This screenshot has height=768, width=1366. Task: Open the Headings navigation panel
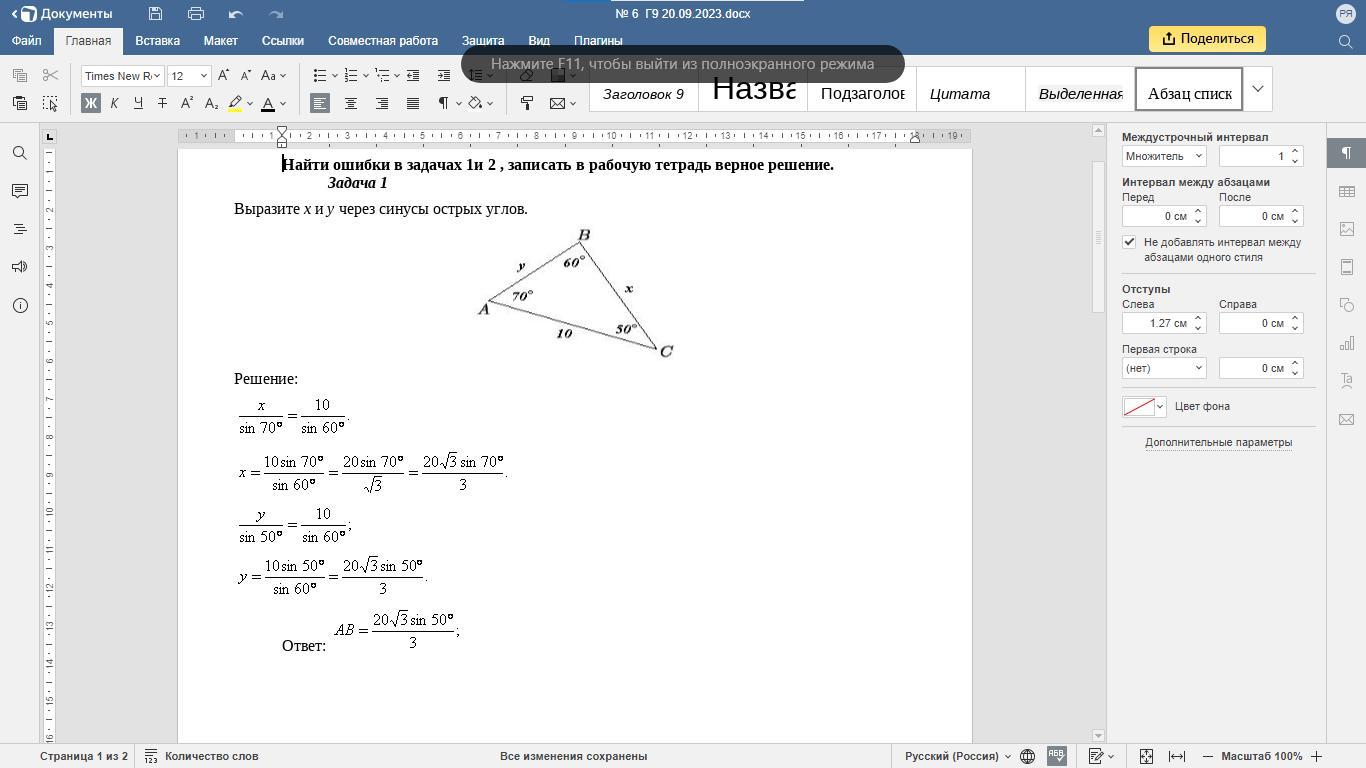[x=20, y=229]
